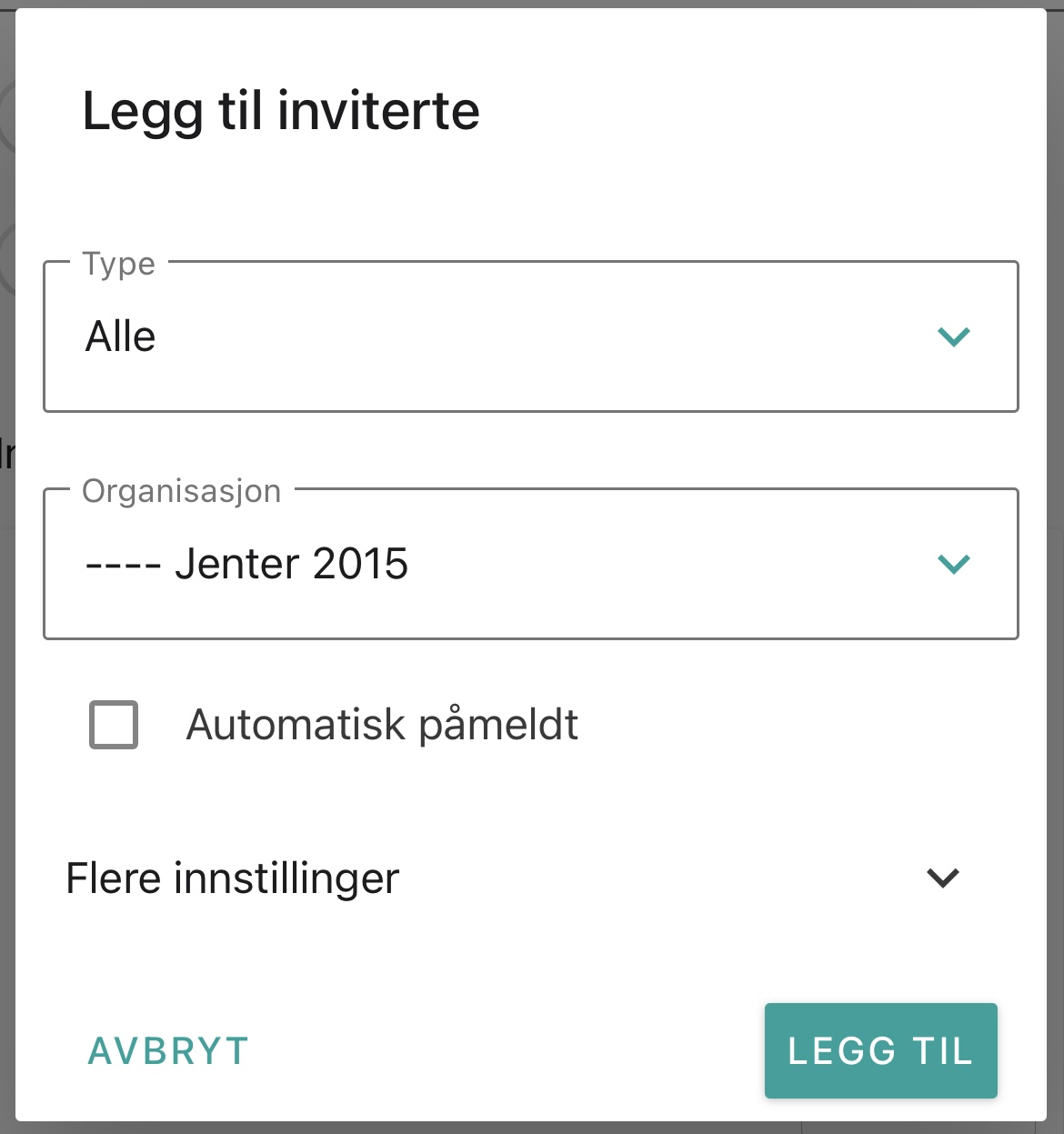Click the LEGG TIL button

tap(881, 1051)
